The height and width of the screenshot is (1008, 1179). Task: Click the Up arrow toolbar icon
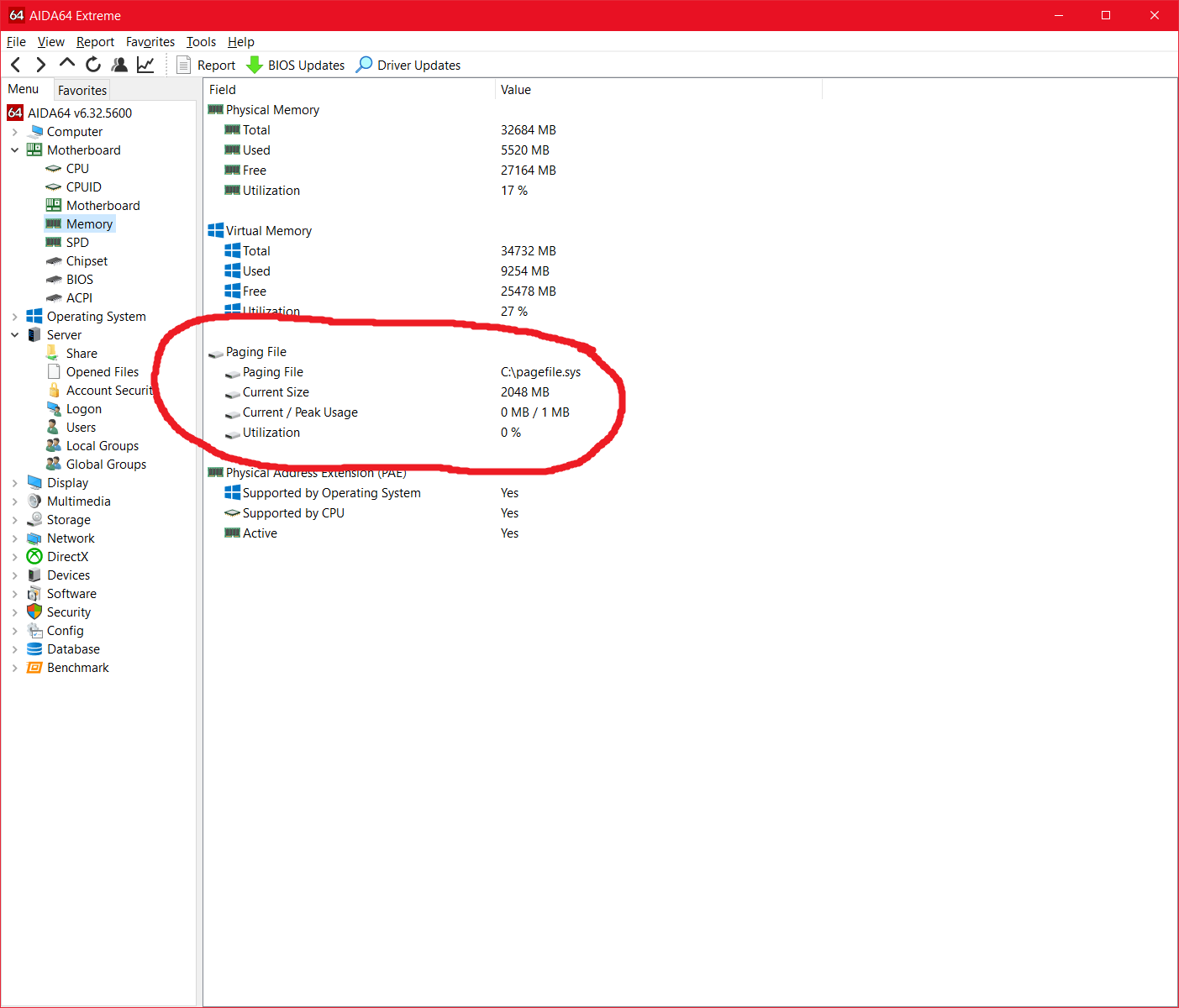point(67,63)
